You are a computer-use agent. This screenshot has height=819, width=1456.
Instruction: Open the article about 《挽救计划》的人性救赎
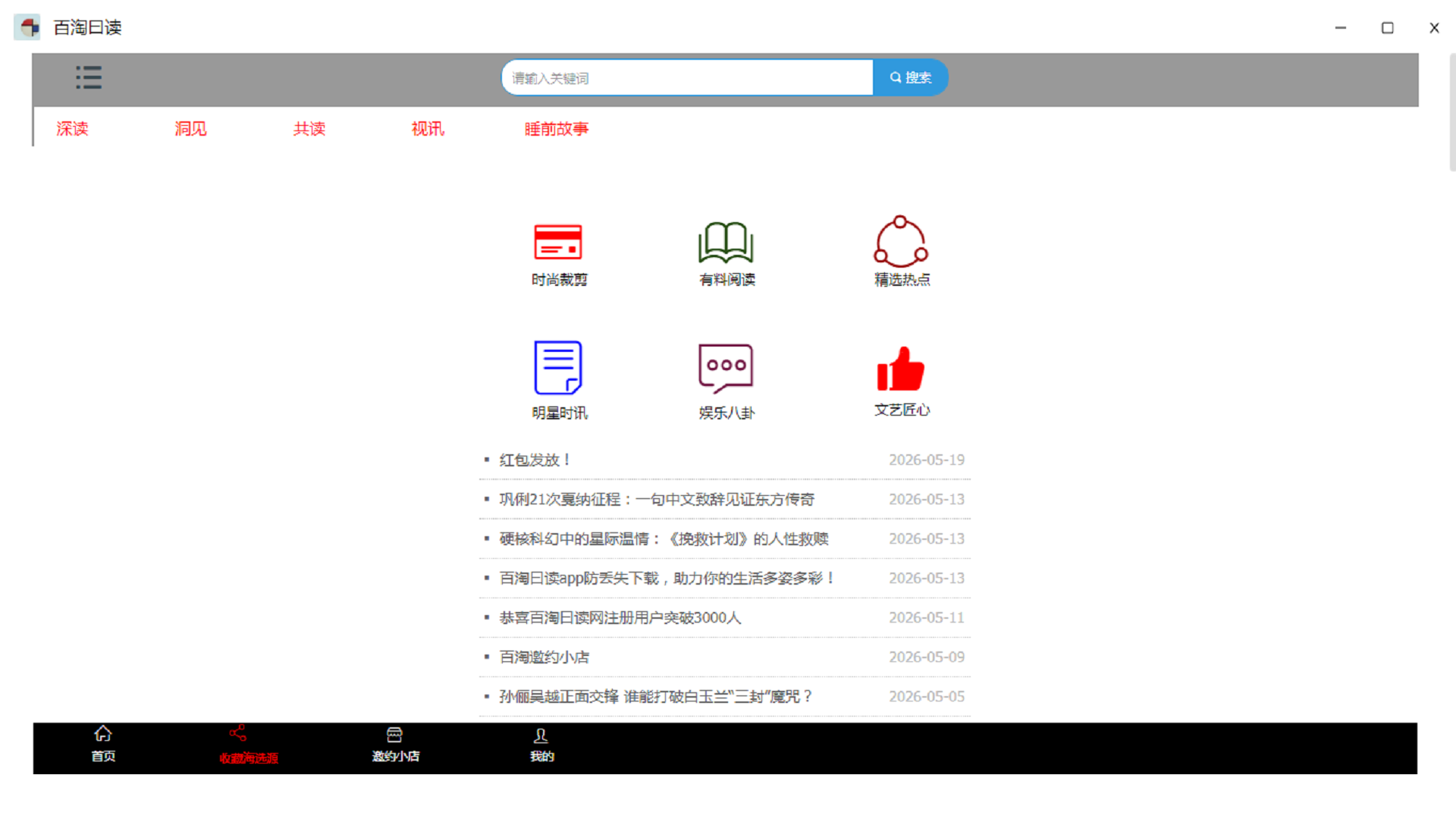tap(664, 538)
